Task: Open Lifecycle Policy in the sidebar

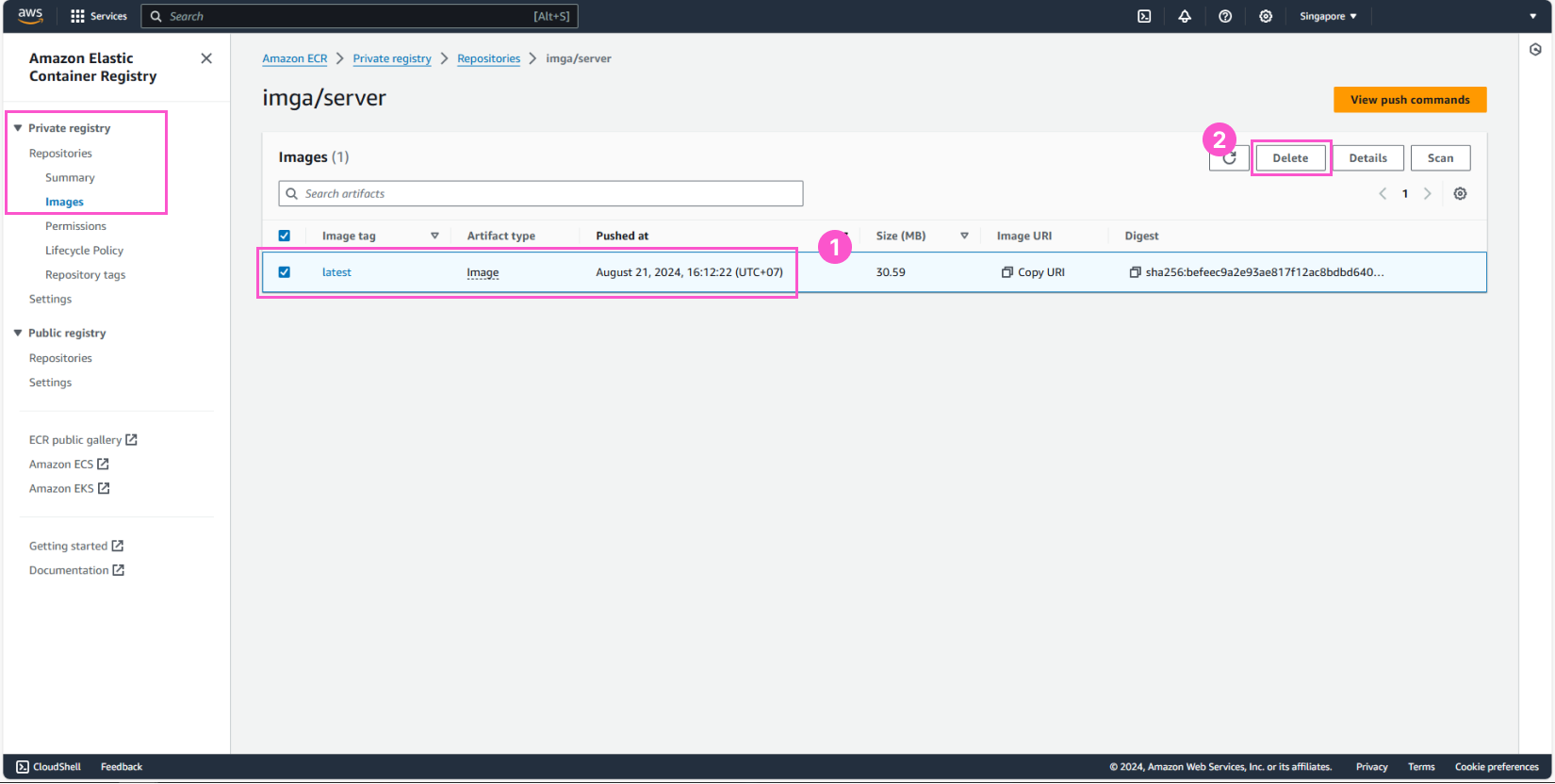Action: point(84,251)
